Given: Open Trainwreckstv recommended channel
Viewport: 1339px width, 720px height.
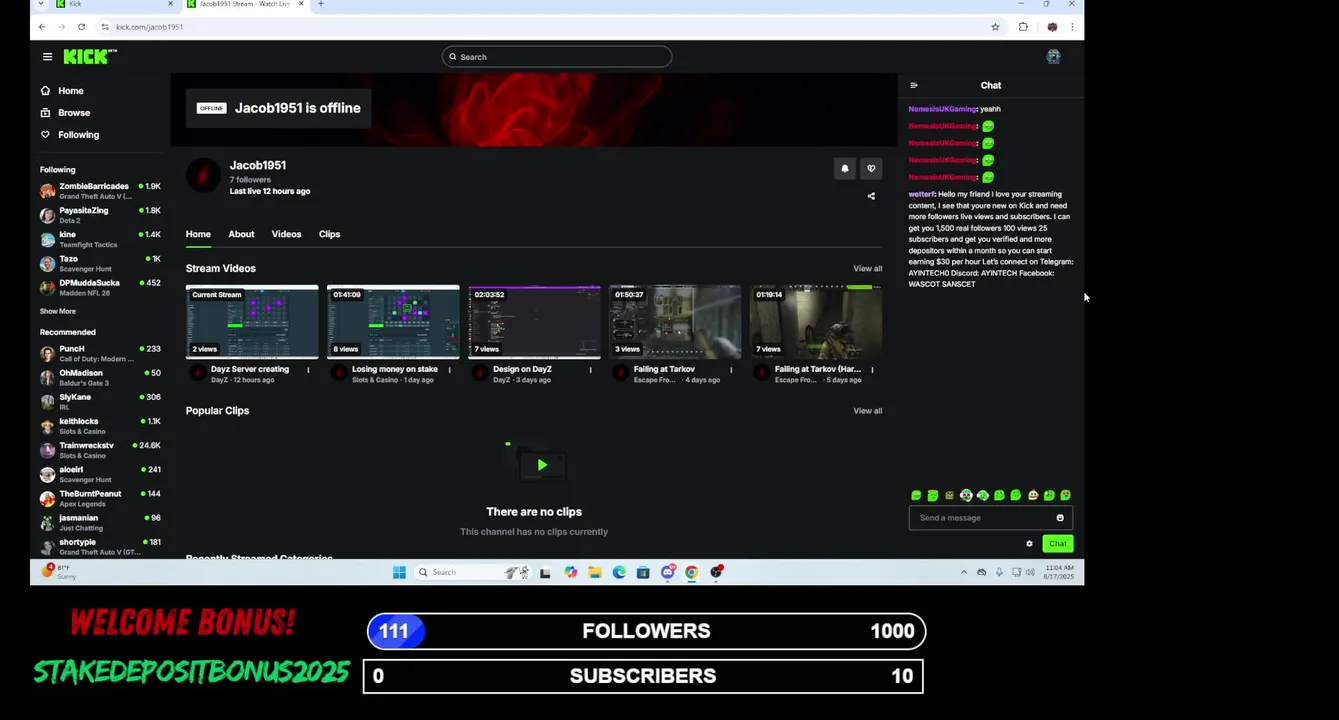Looking at the screenshot, I should (100, 450).
